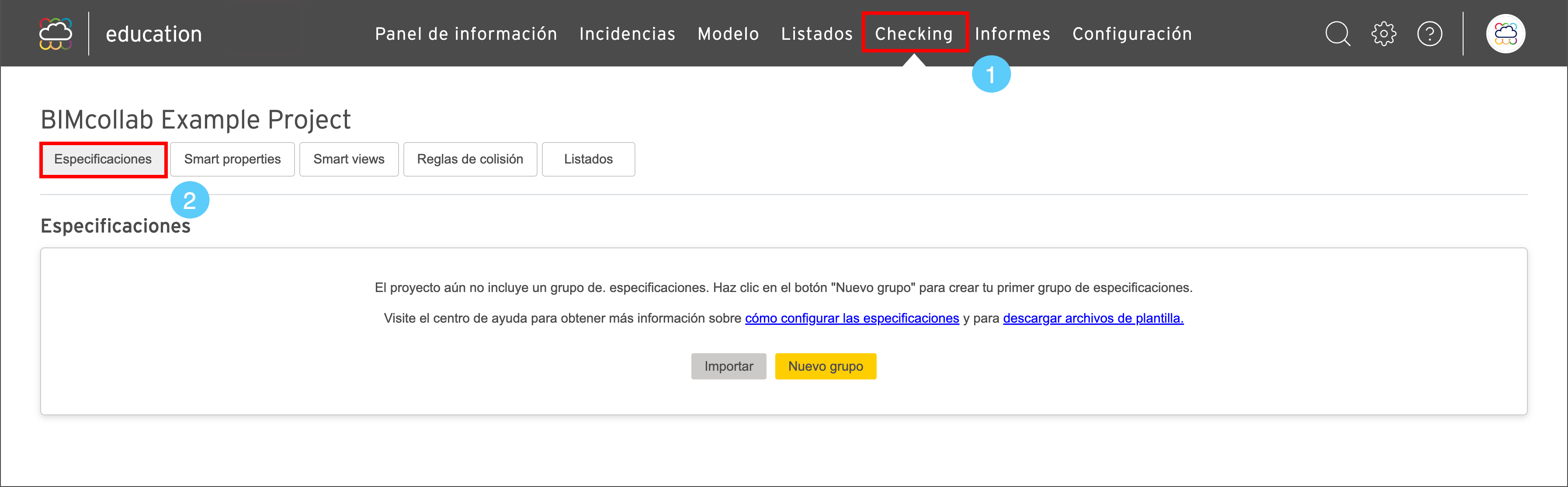The image size is (1568, 487).
Task: Switch to the Especificaciones tab
Action: 103,160
